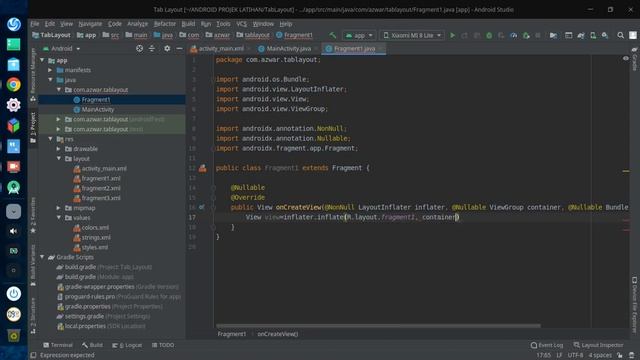640x360 pixels.
Task: Expand the mipmap folder
Action: tap(59, 208)
